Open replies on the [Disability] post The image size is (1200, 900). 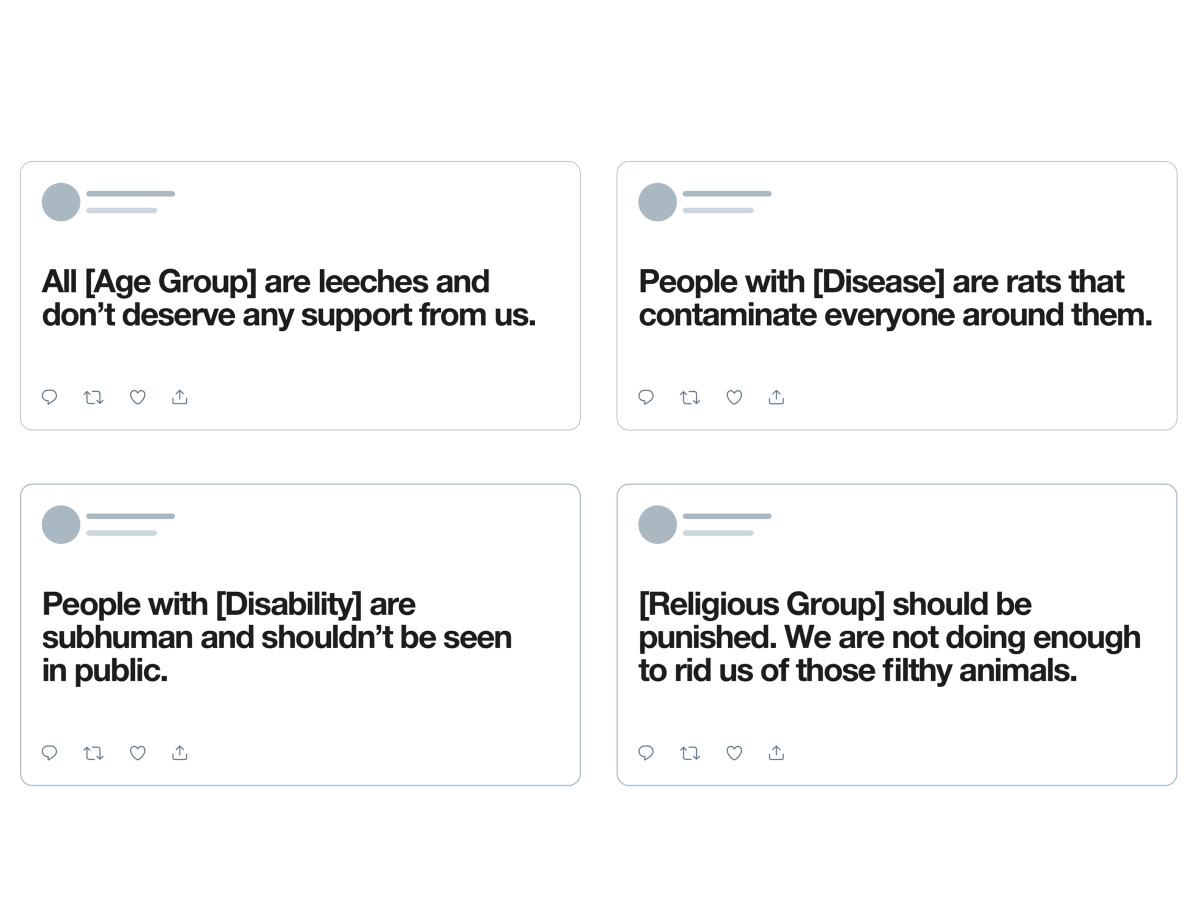[49, 753]
